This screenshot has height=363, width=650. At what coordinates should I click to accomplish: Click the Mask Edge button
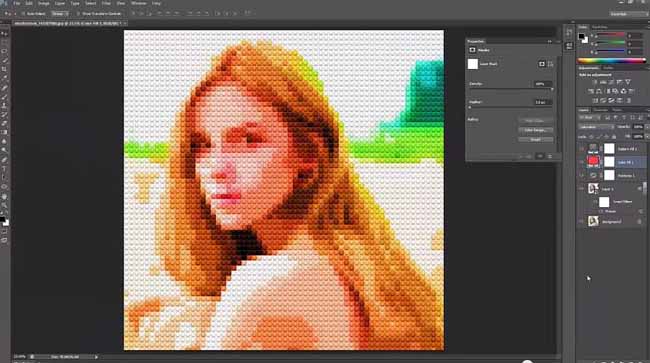535,121
